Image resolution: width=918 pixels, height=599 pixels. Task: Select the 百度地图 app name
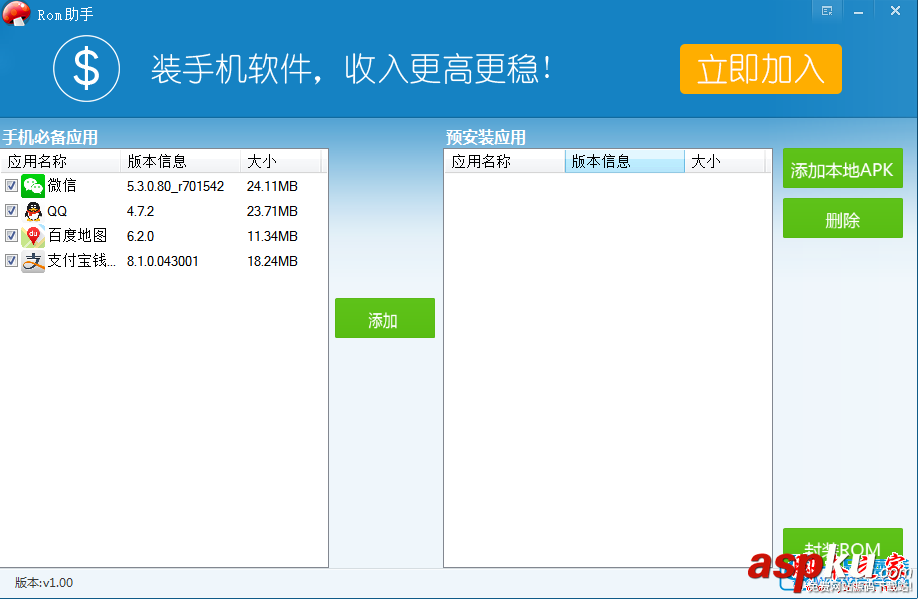click(77, 235)
